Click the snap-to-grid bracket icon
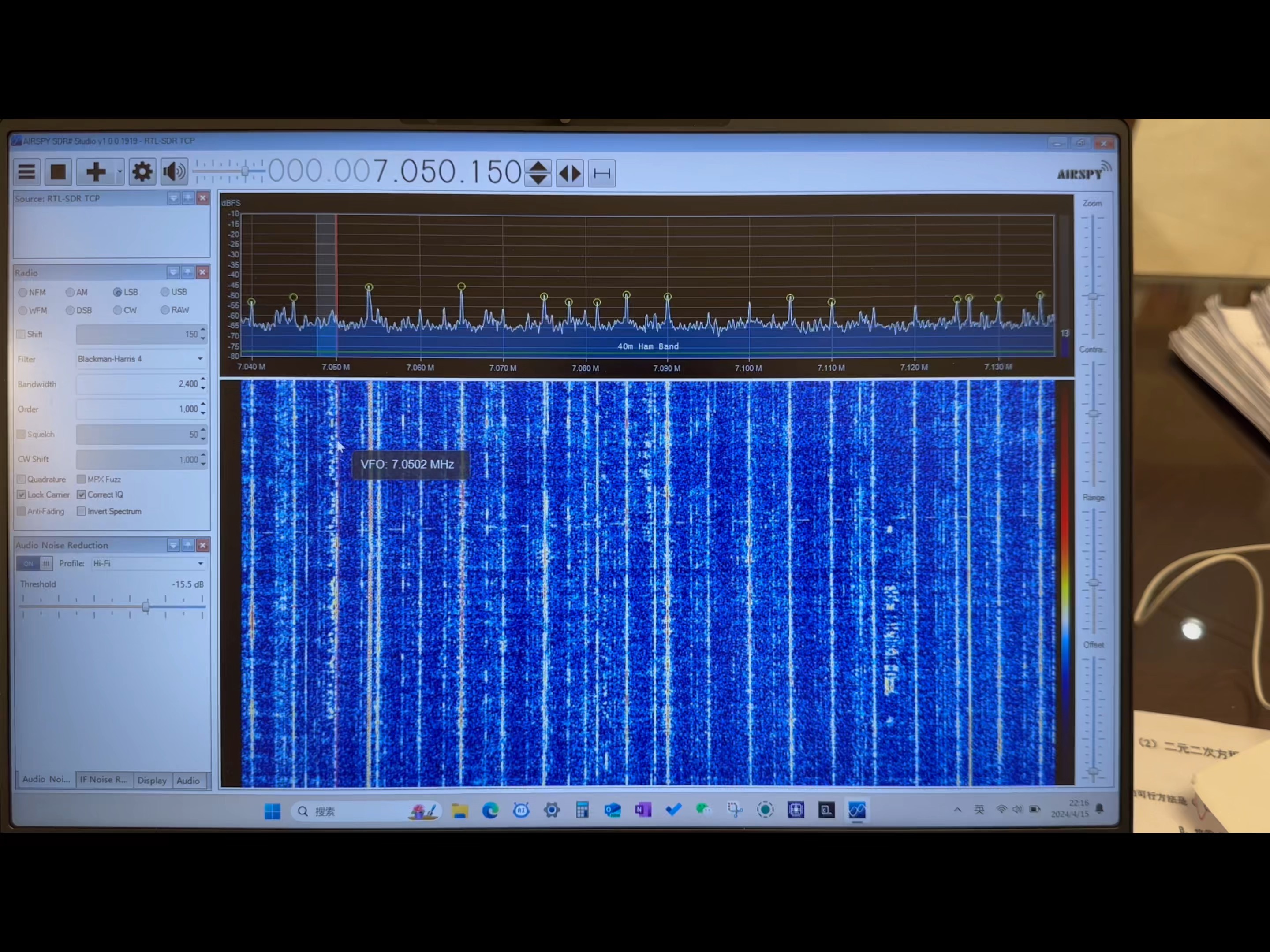 (x=601, y=173)
